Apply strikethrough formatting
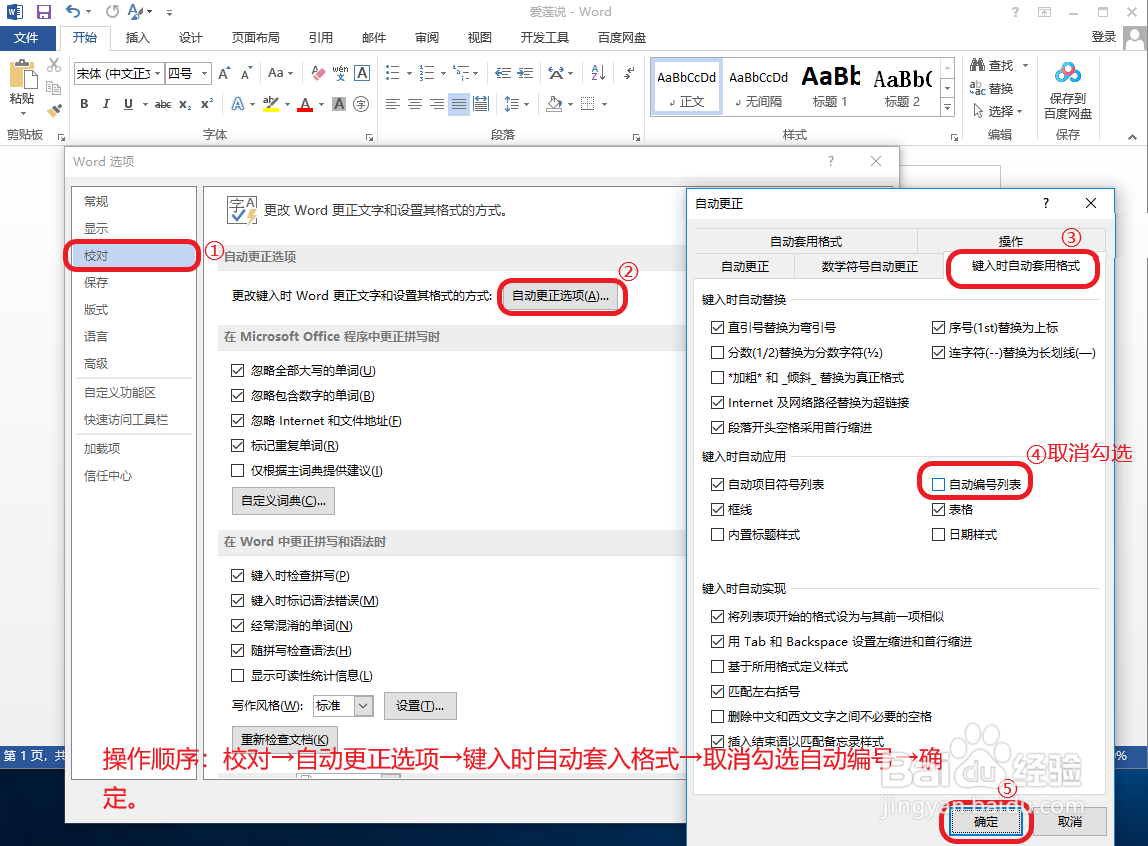 [163, 104]
